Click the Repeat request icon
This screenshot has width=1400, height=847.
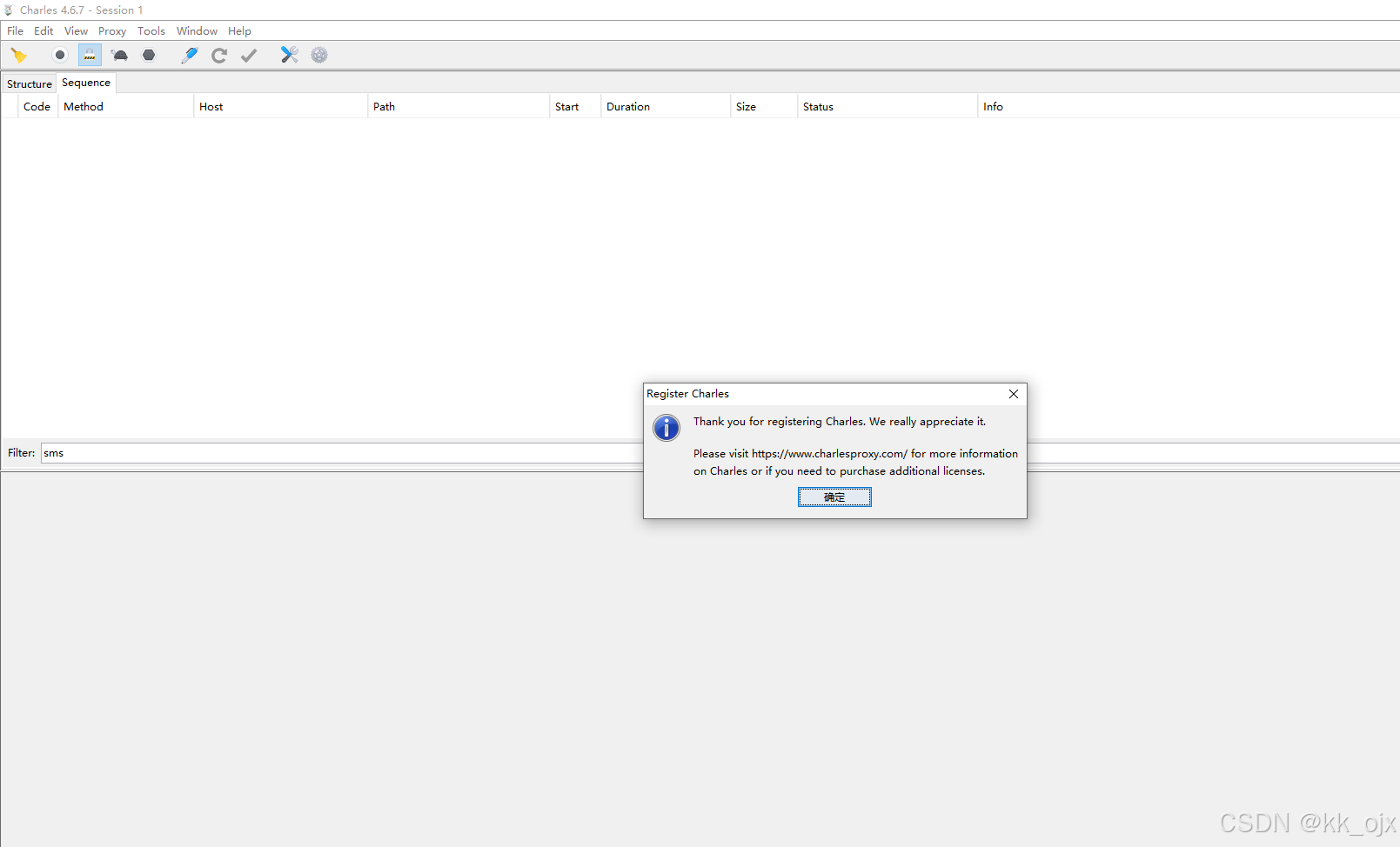pyautogui.click(x=219, y=56)
